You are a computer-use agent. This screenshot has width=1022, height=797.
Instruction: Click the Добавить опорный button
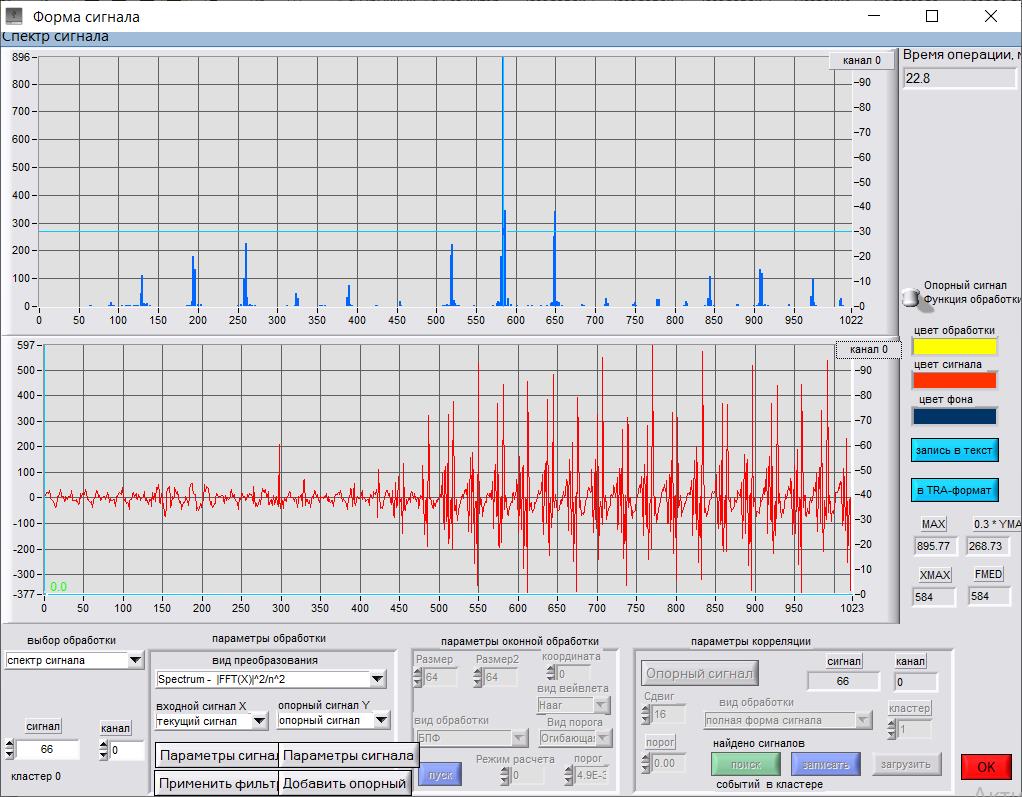345,783
